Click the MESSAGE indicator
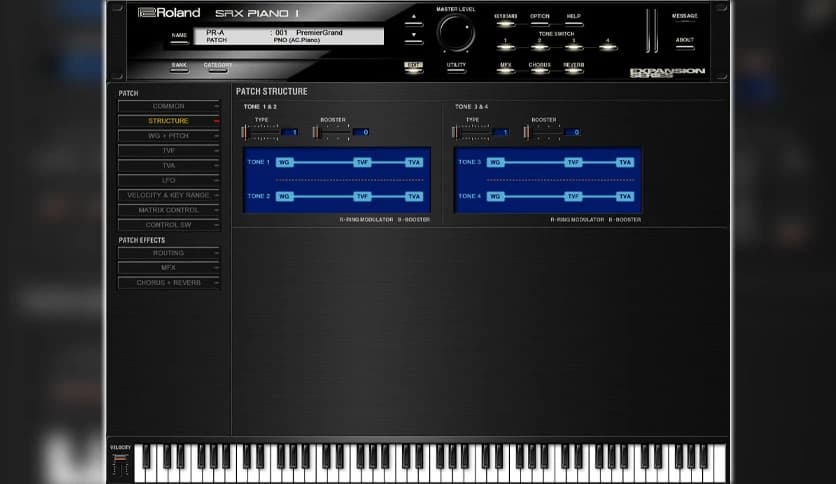The width and height of the screenshot is (836, 484). coord(685,18)
